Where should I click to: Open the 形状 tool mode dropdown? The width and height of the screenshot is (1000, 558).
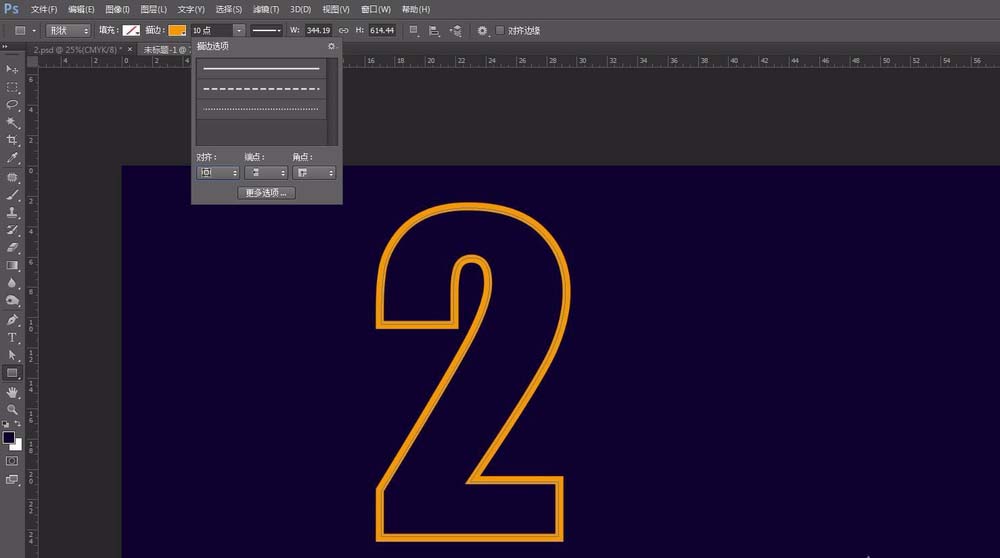[x=68, y=30]
